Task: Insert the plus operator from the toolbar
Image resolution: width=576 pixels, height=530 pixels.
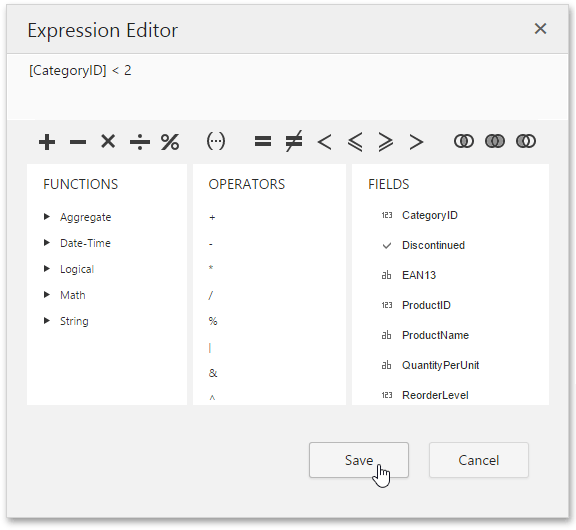Action: tap(47, 142)
